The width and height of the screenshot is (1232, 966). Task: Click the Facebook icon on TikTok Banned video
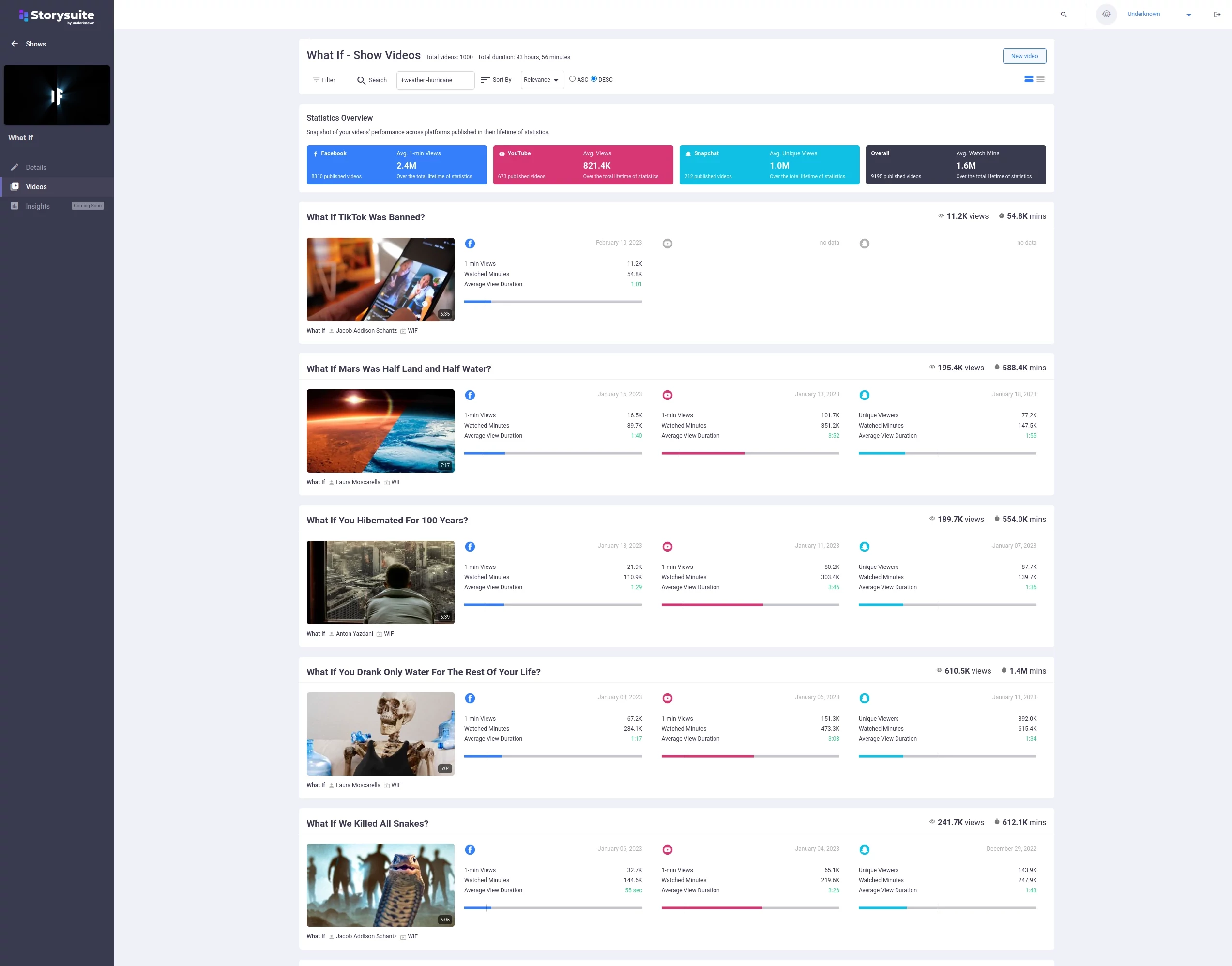tap(470, 243)
